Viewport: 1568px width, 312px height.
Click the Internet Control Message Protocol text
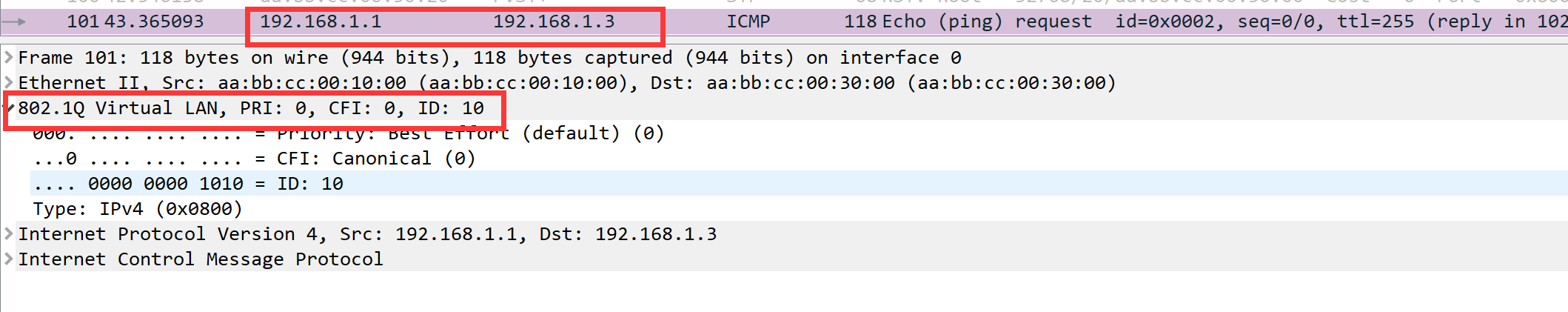tap(201, 259)
